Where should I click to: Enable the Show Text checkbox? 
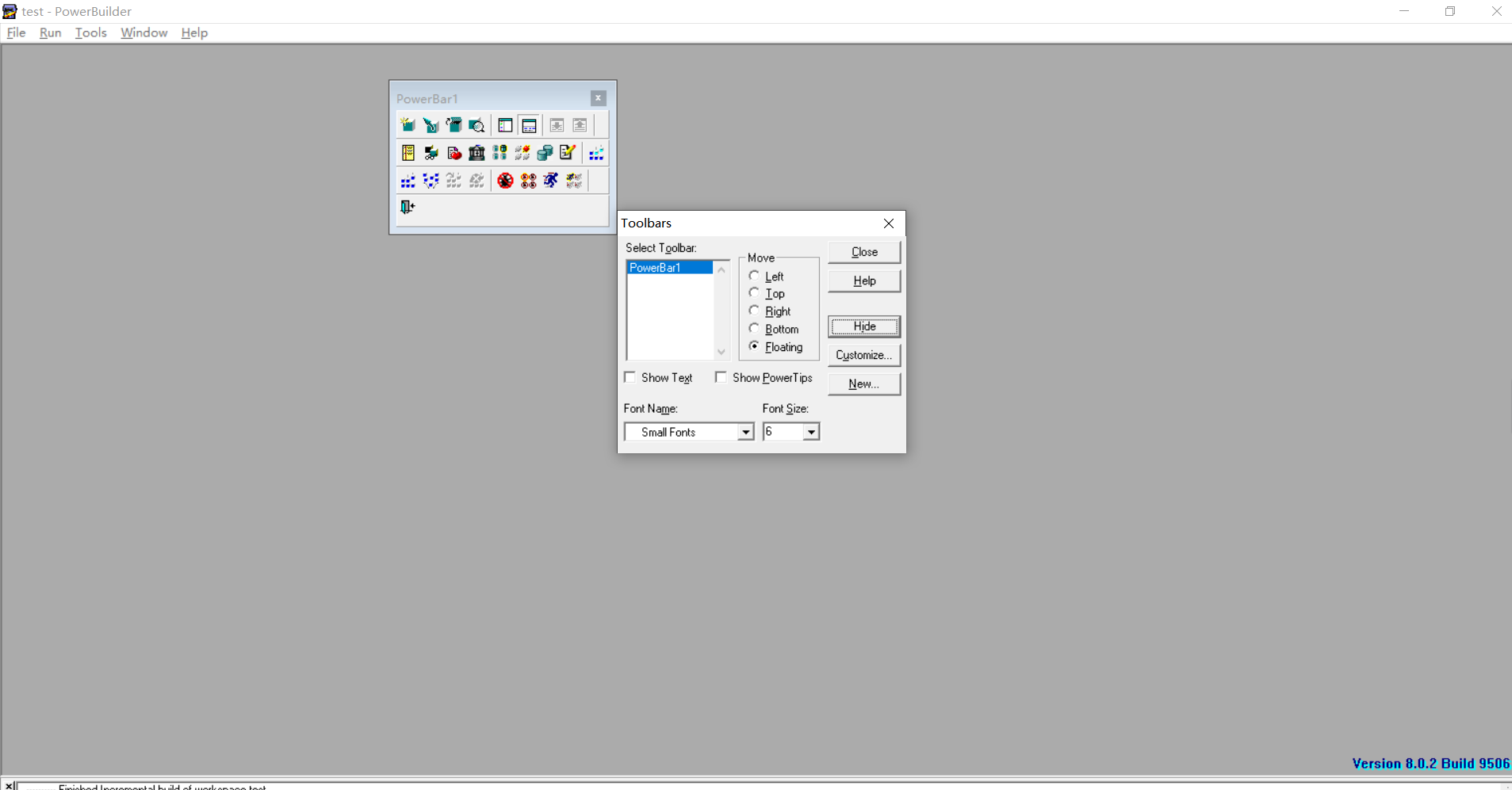coord(630,377)
